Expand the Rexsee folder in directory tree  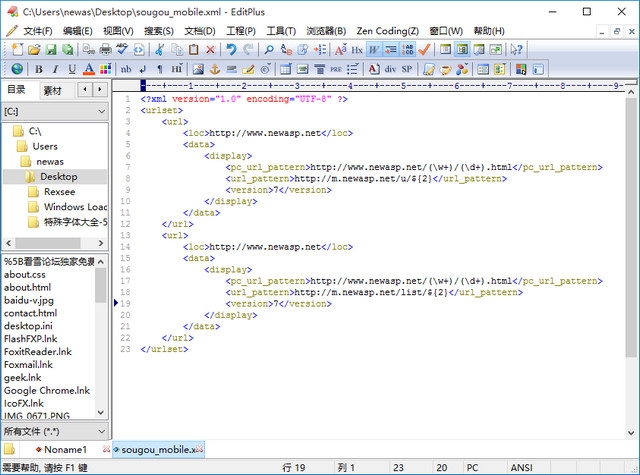pos(59,192)
